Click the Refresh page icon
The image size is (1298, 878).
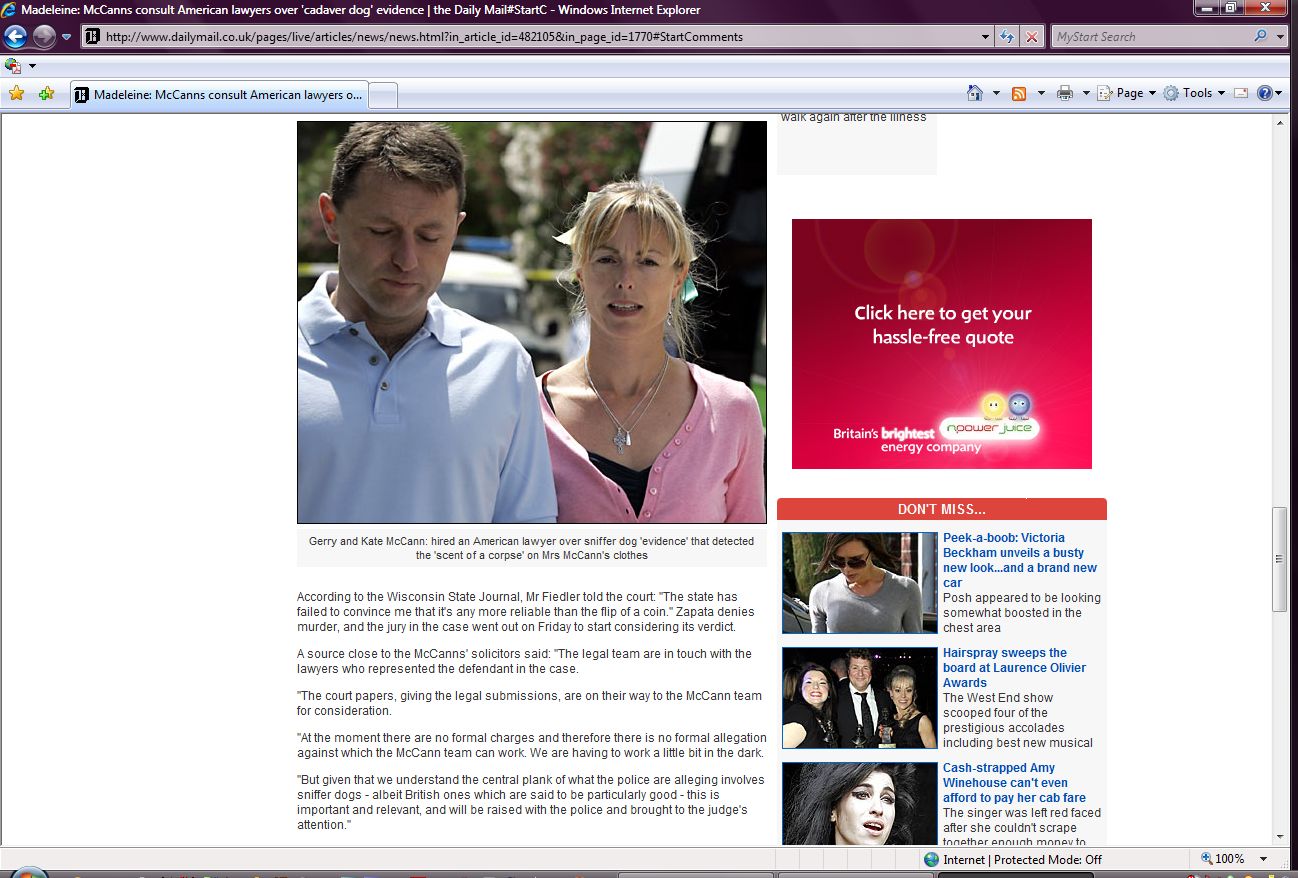tap(1008, 37)
